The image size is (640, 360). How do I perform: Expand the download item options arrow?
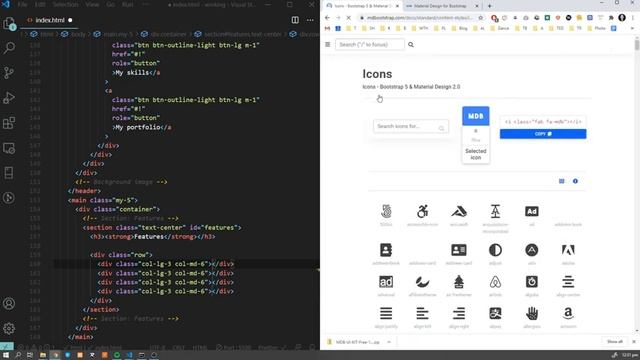coord(389,342)
